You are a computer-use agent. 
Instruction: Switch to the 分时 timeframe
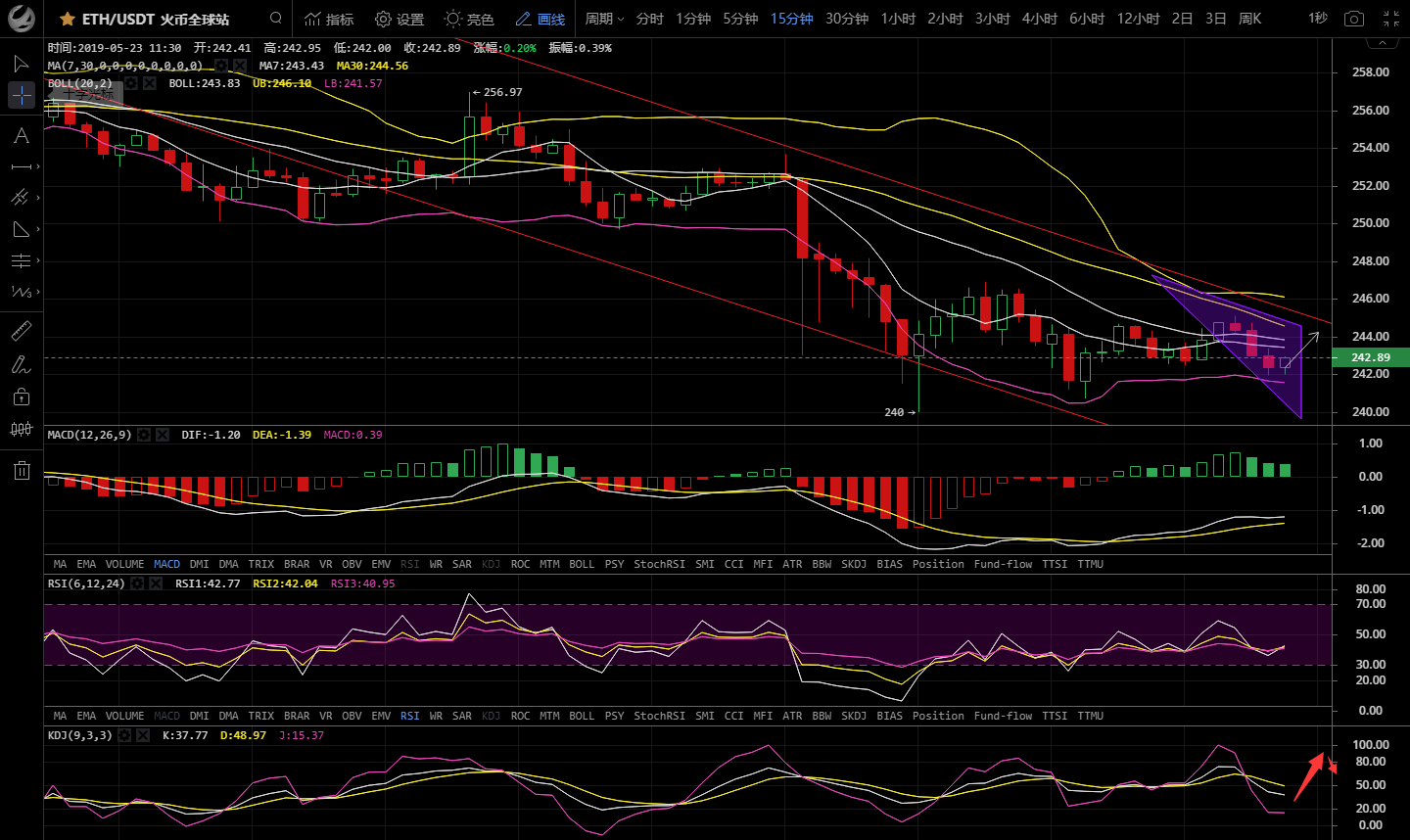649,20
